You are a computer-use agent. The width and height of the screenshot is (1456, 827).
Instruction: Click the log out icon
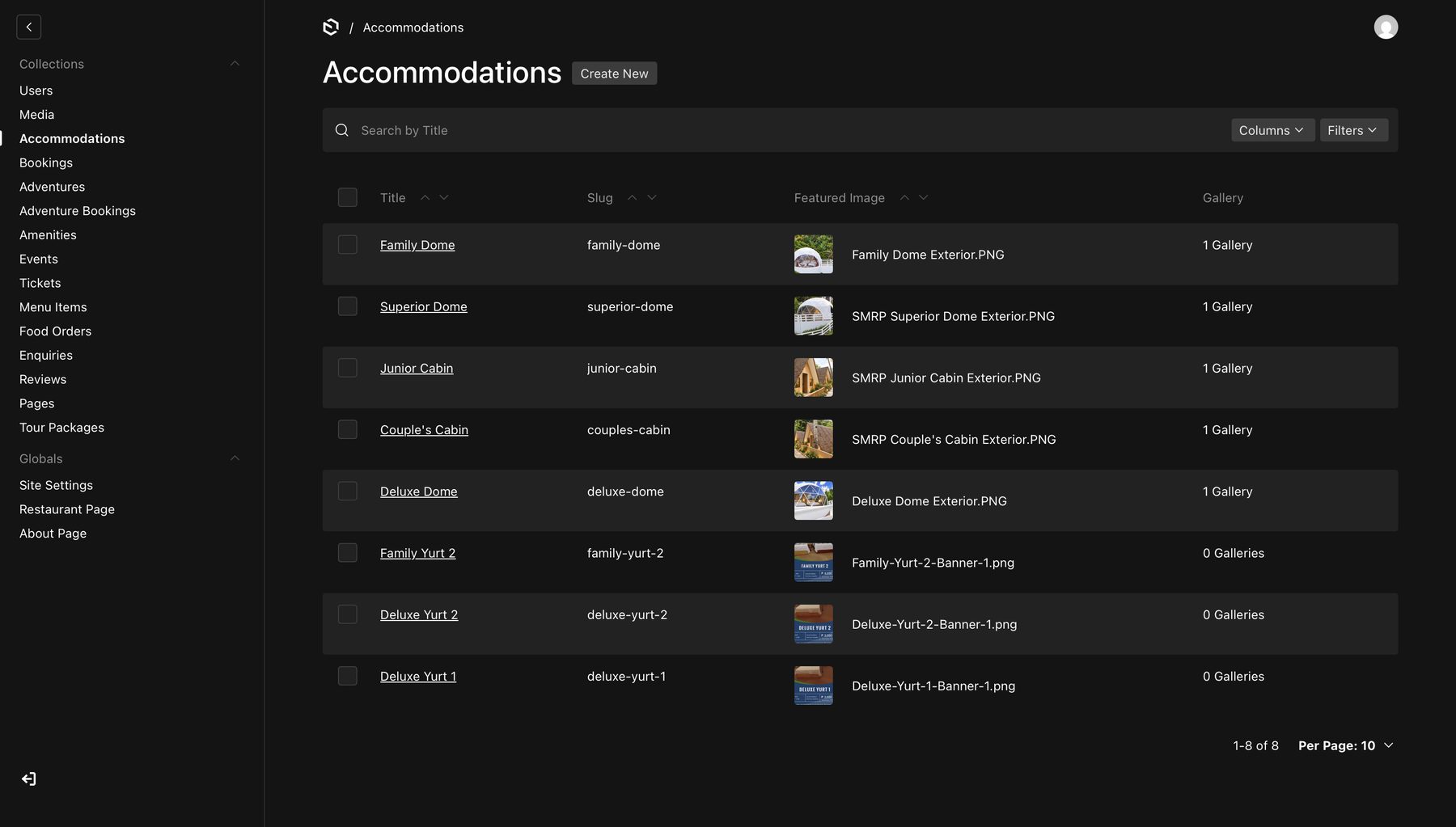point(28,778)
